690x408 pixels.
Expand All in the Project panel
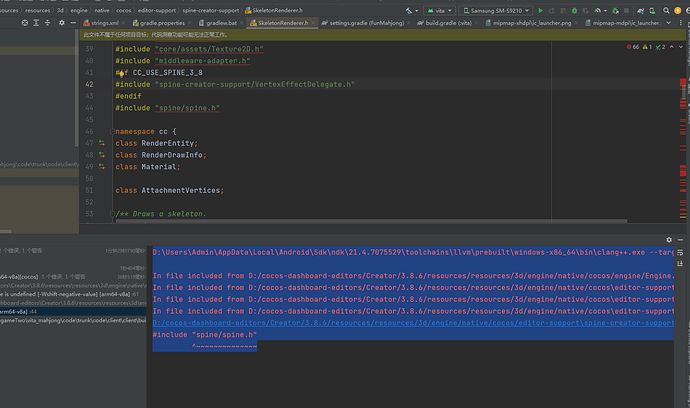tap(36, 23)
